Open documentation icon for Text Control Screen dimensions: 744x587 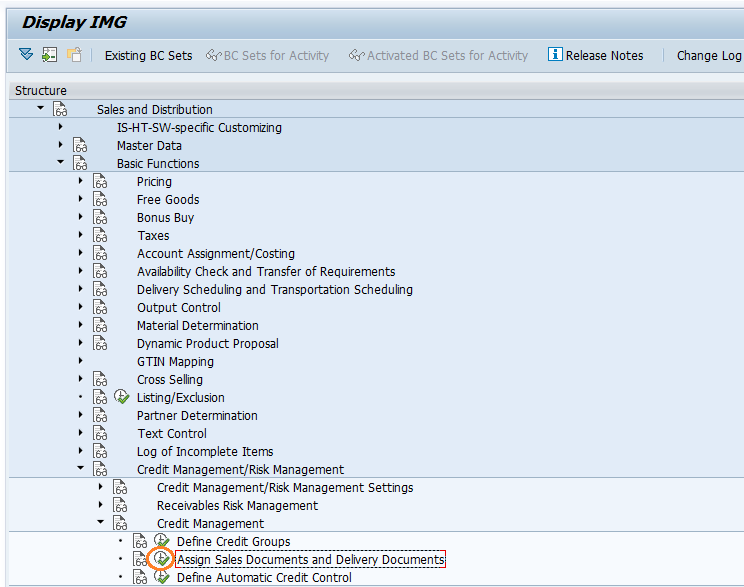[100, 434]
